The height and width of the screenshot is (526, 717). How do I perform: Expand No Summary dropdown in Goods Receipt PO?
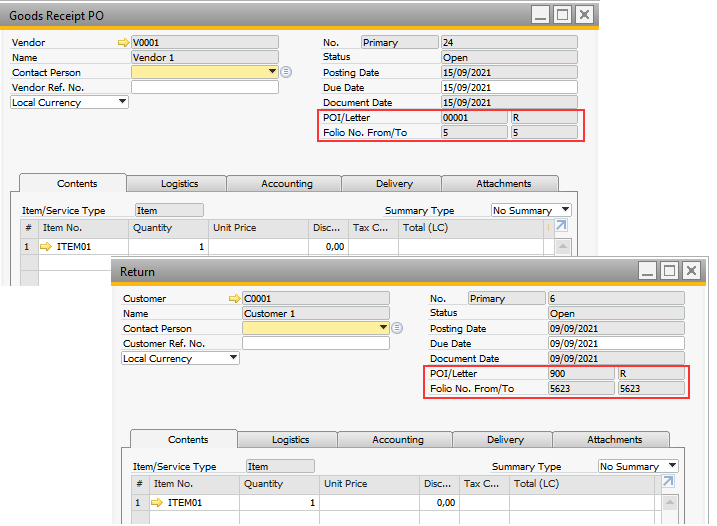coord(565,210)
